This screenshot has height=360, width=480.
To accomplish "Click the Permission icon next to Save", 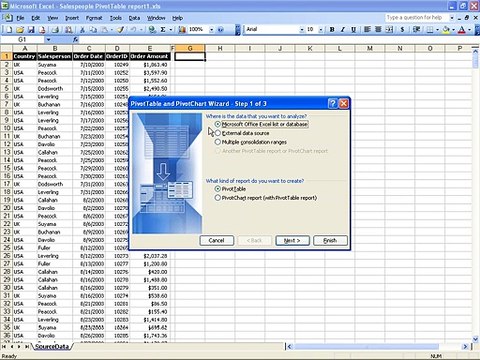I will click(42, 30).
